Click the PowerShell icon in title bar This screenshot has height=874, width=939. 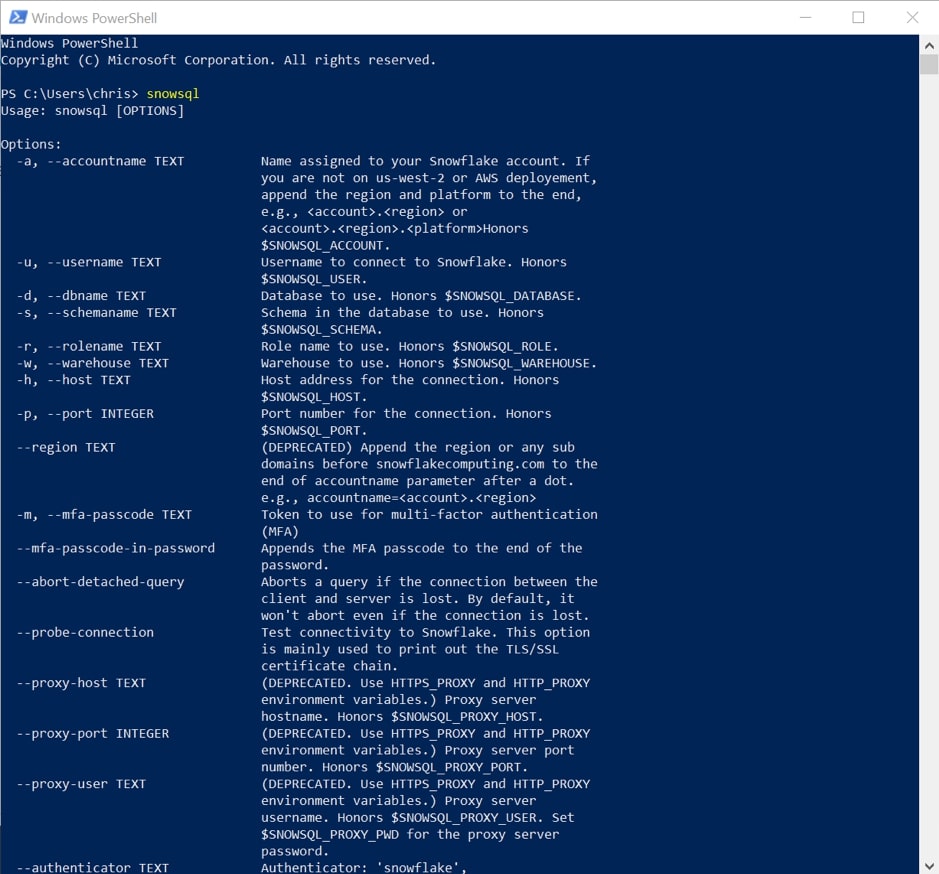coord(18,17)
